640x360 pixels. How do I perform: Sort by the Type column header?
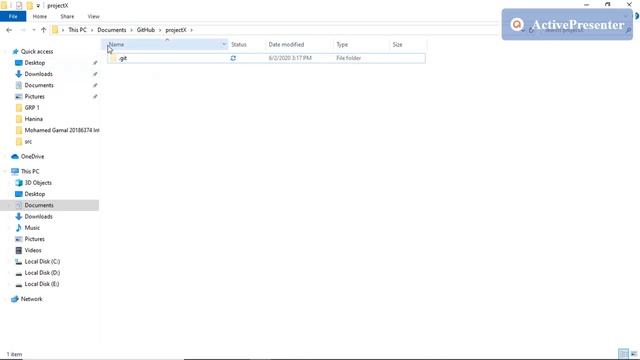(x=342, y=44)
